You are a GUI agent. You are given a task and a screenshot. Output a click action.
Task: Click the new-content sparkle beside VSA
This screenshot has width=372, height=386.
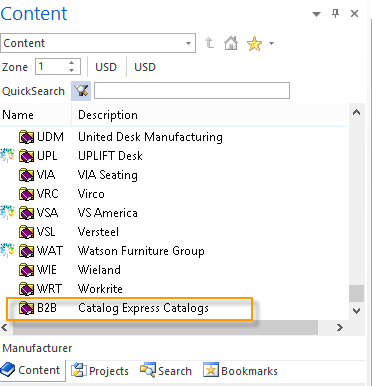(7, 212)
